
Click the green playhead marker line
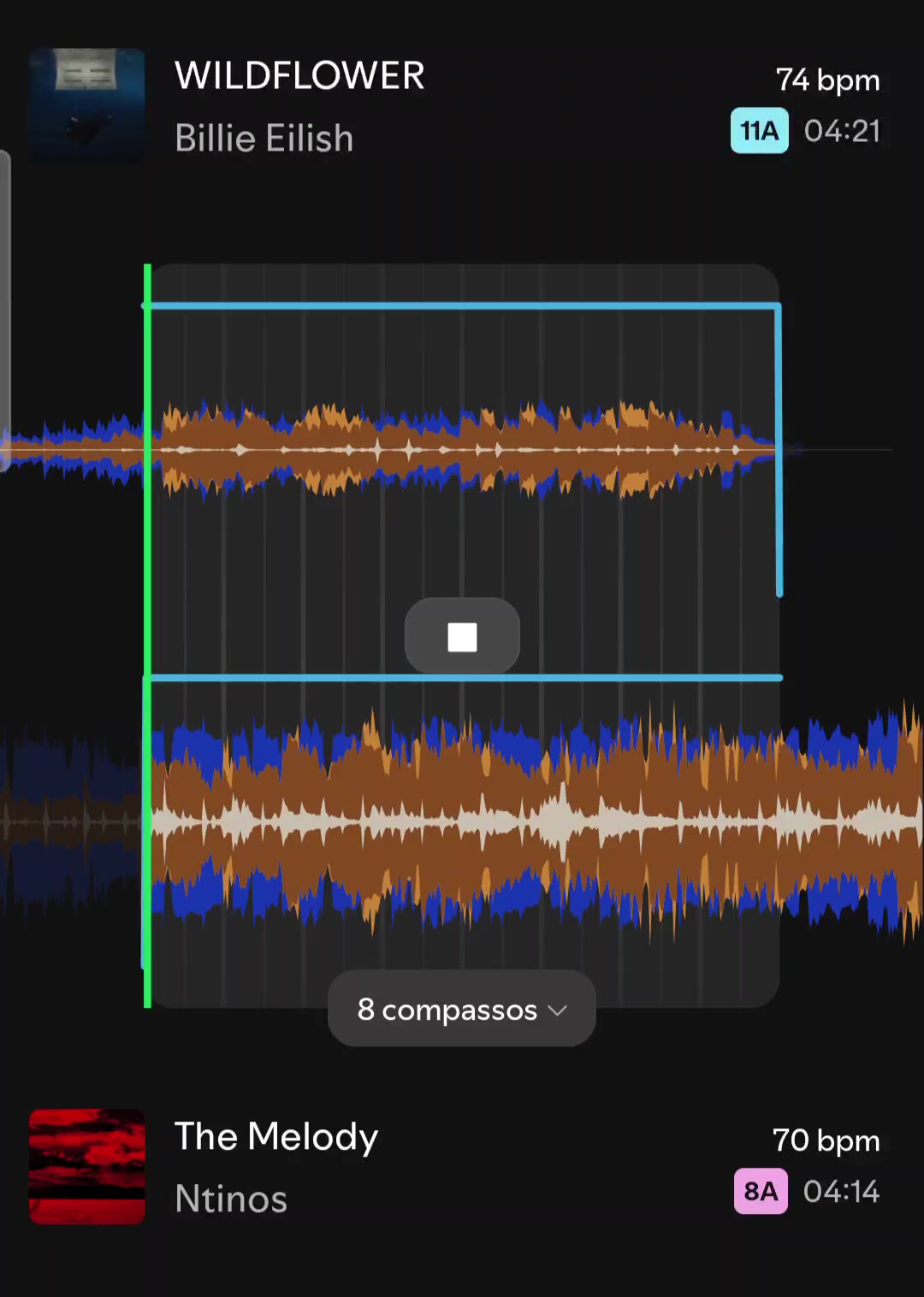point(147,636)
